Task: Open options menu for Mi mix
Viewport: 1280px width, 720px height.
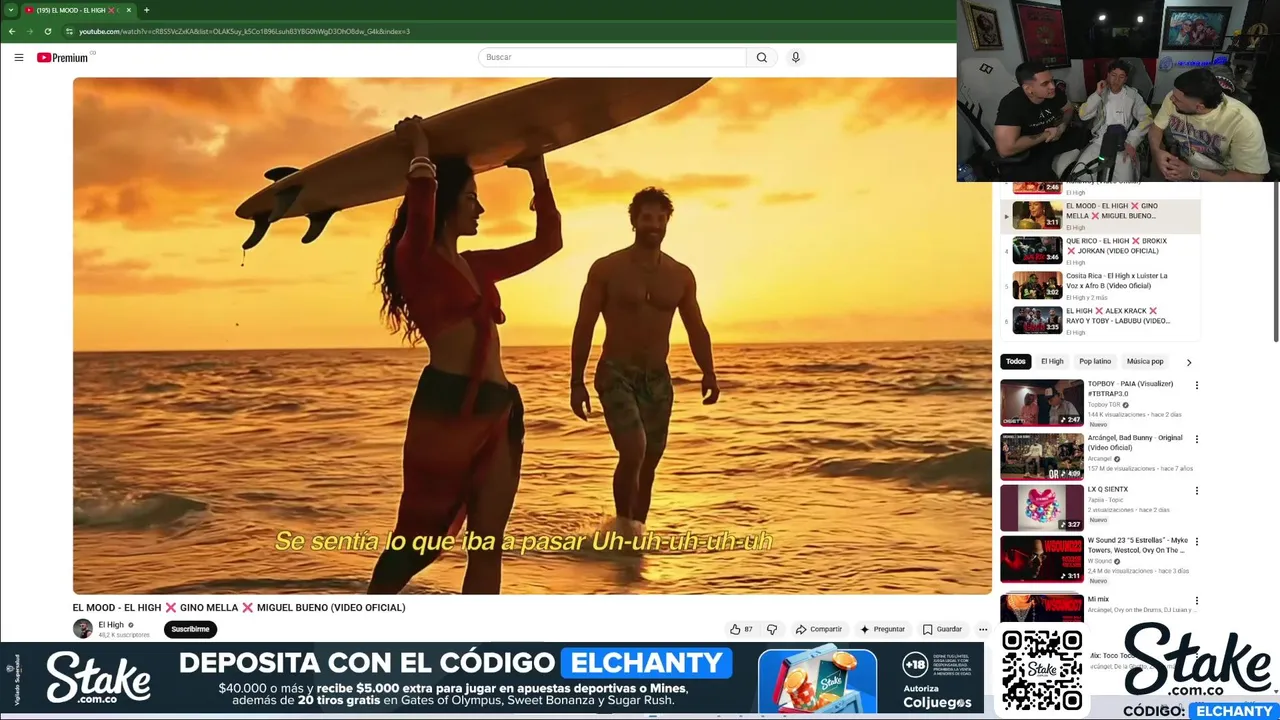Action: [x=1196, y=601]
